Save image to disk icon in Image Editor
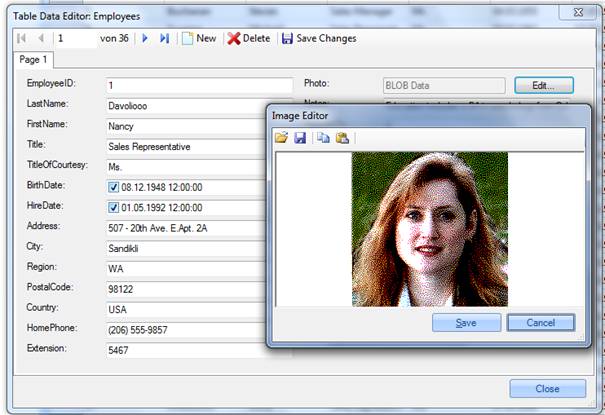 [300, 137]
